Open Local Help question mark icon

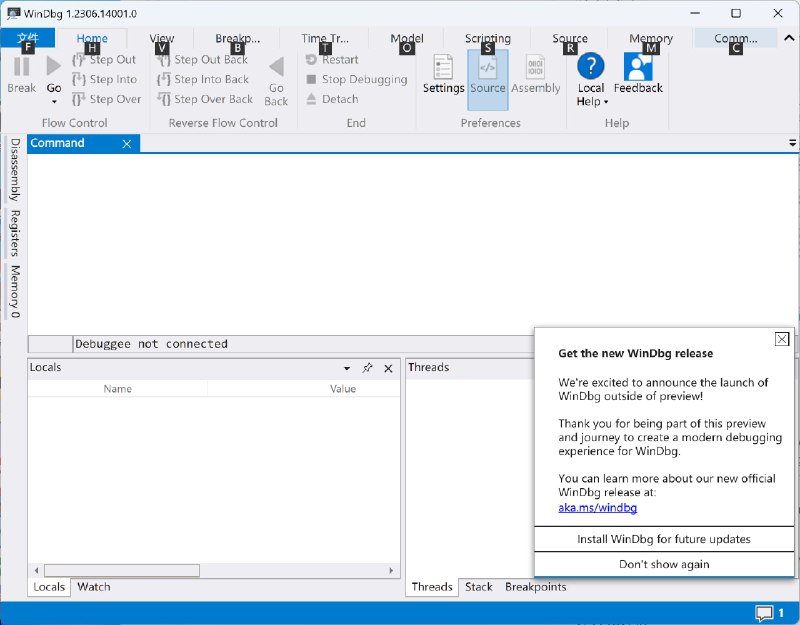click(x=591, y=66)
